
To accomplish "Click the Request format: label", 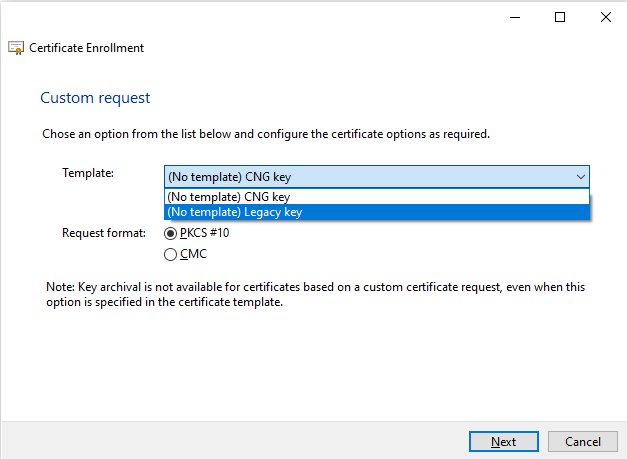I will point(104,233).
